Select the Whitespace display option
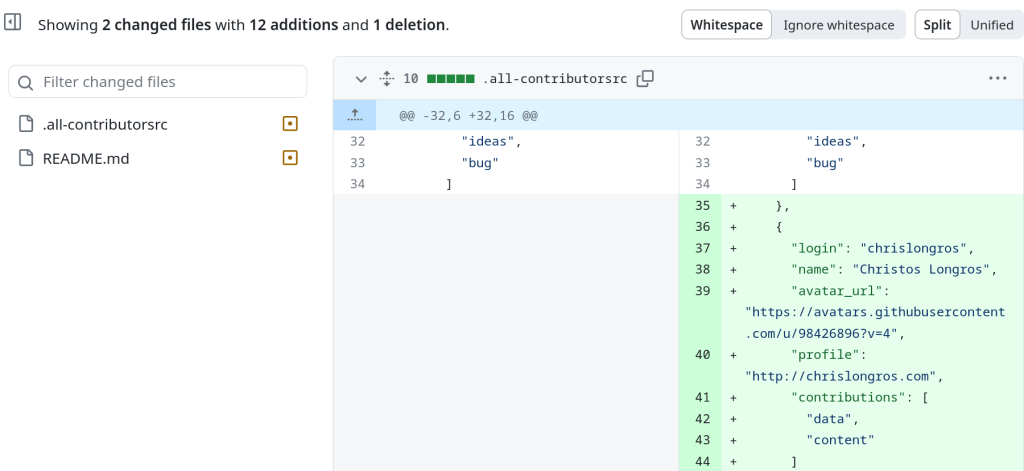The image size is (1024, 471). point(726,25)
